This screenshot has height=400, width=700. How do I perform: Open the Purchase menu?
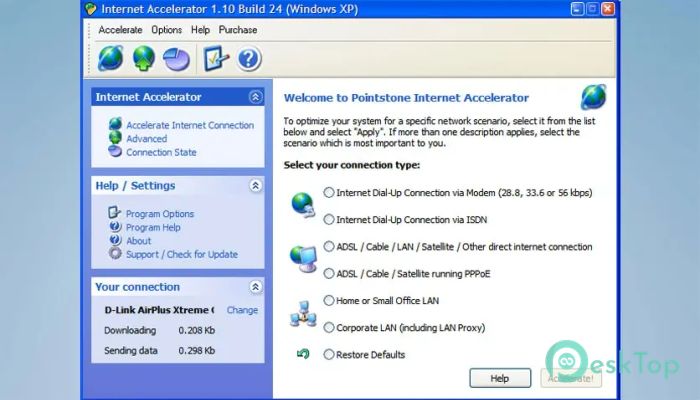click(x=238, y=30)
